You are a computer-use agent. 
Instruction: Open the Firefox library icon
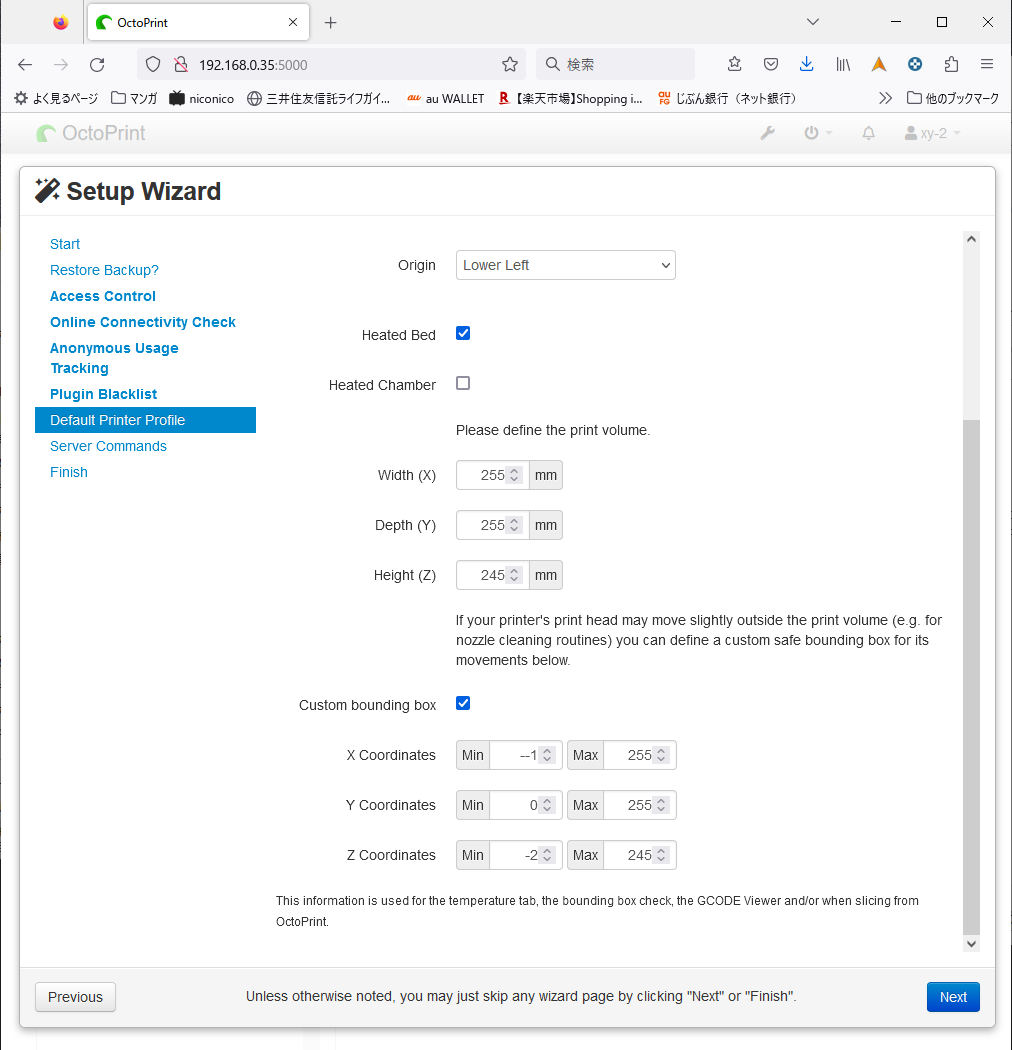pyautogui.click(x=843, y=64)
